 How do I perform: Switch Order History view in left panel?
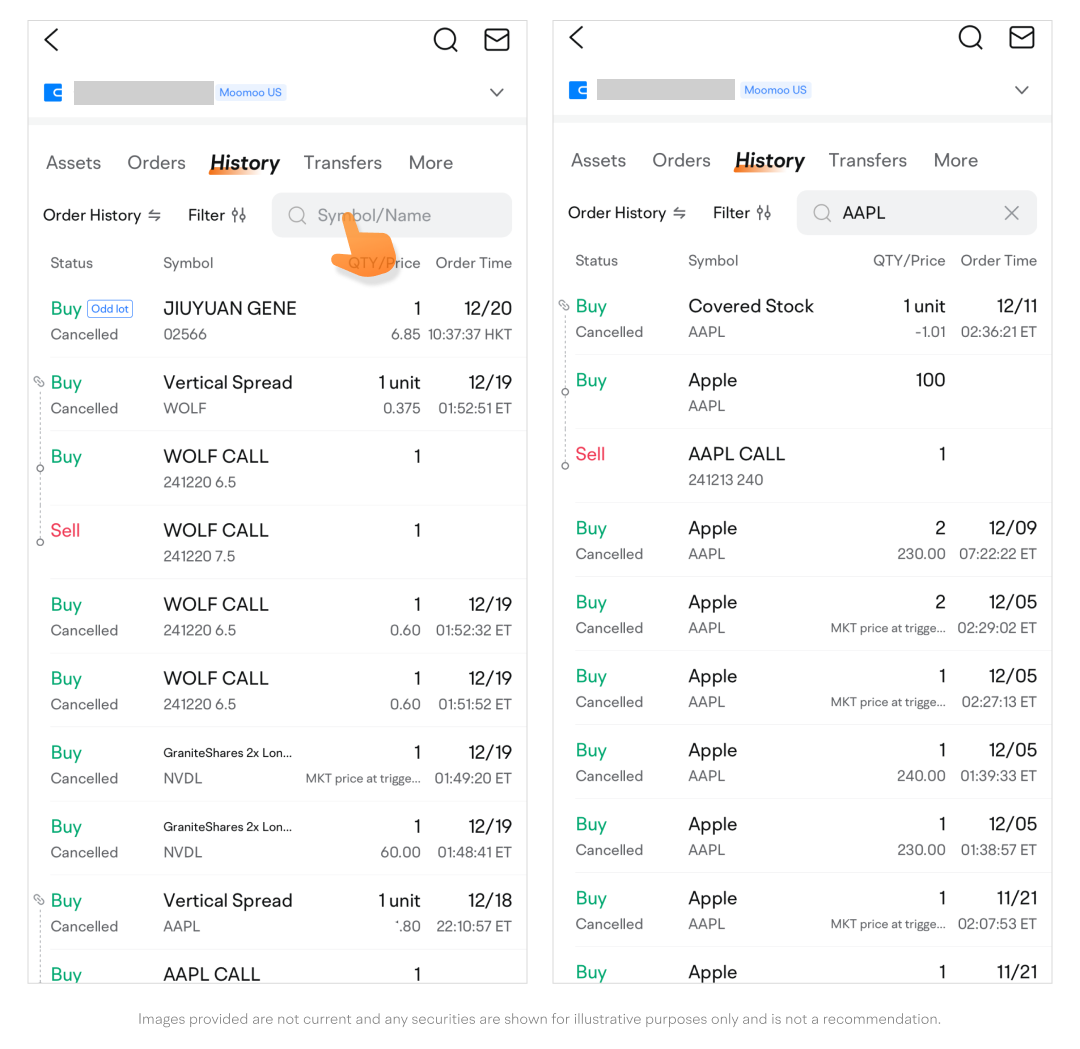[x=102, y=215]
